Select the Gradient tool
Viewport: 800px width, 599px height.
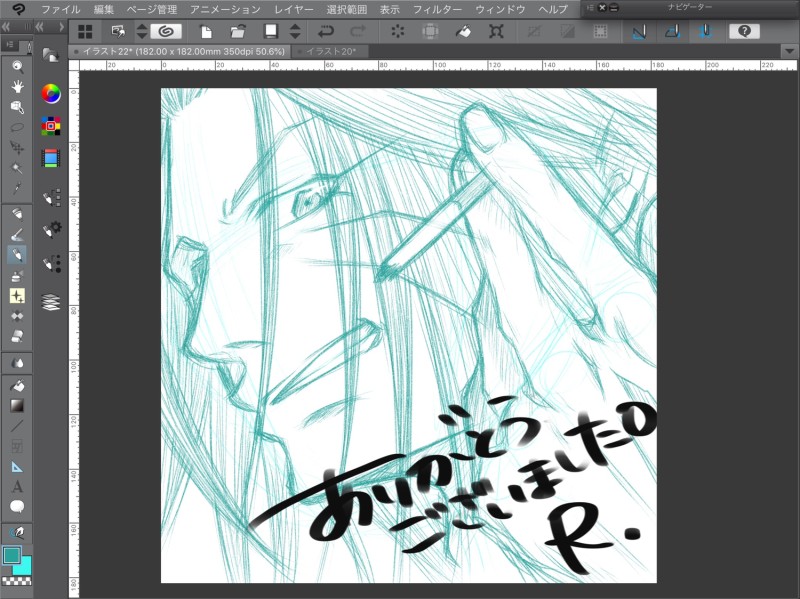17,406
